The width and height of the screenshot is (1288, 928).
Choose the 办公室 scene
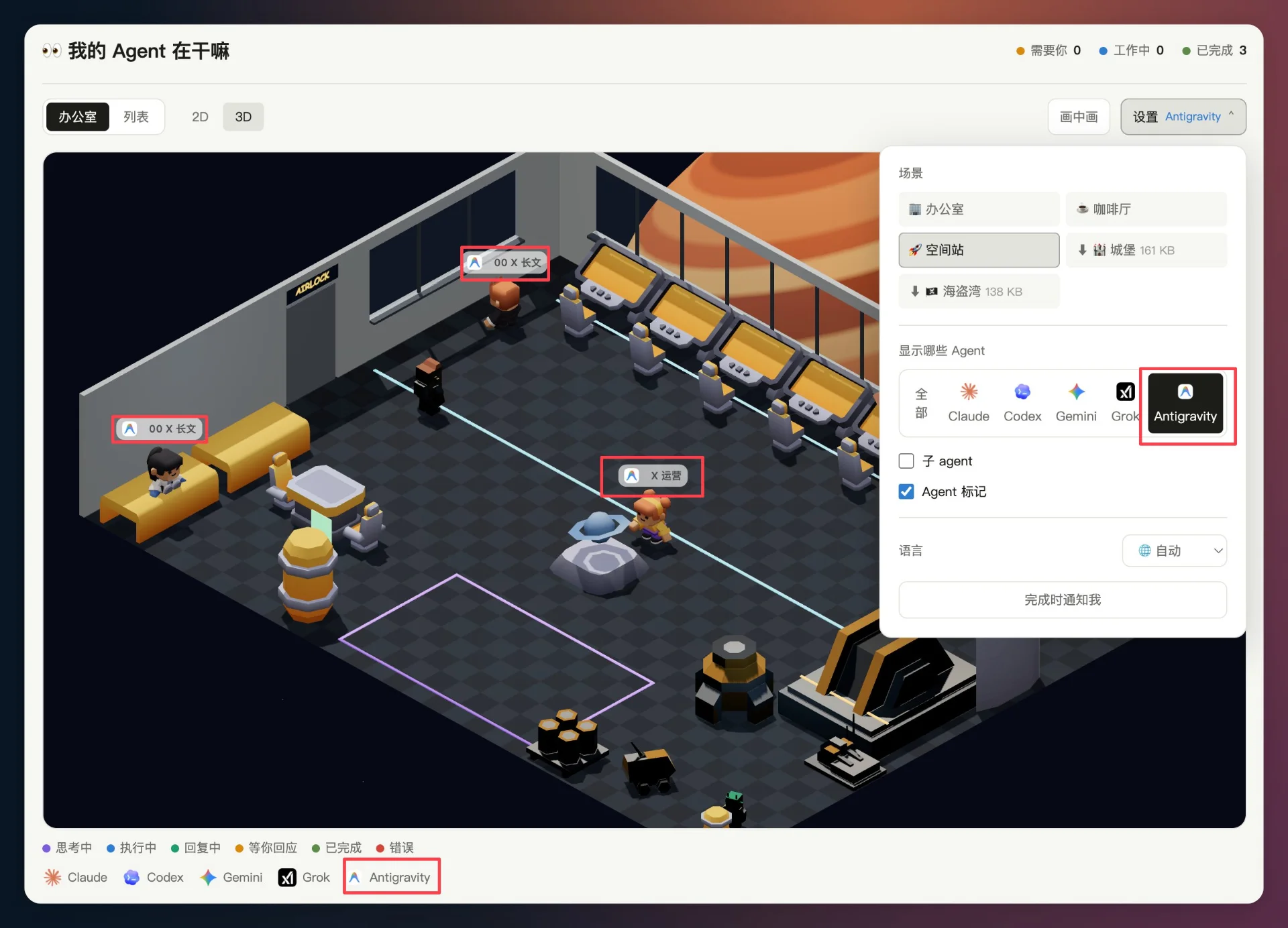click(979, 209)
